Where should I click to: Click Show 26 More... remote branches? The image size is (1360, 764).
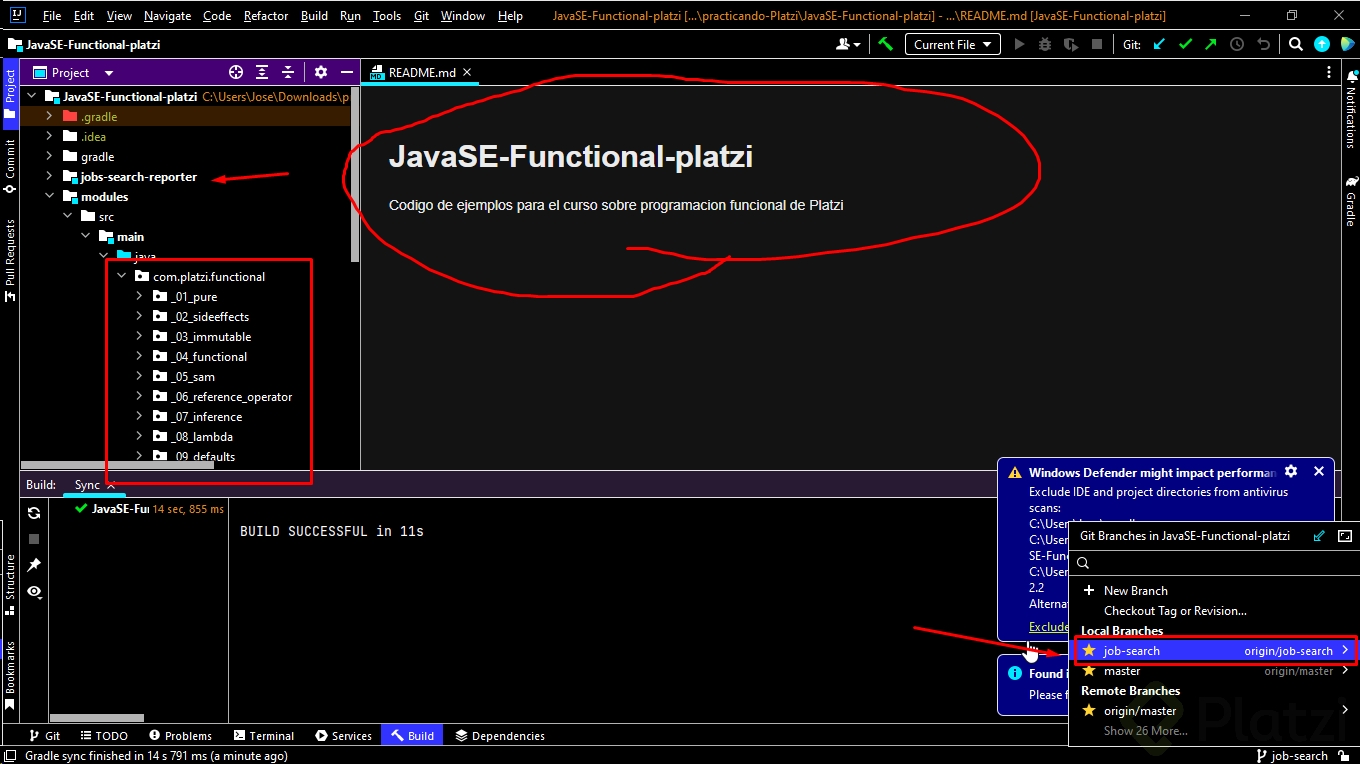click(1145, 731)
